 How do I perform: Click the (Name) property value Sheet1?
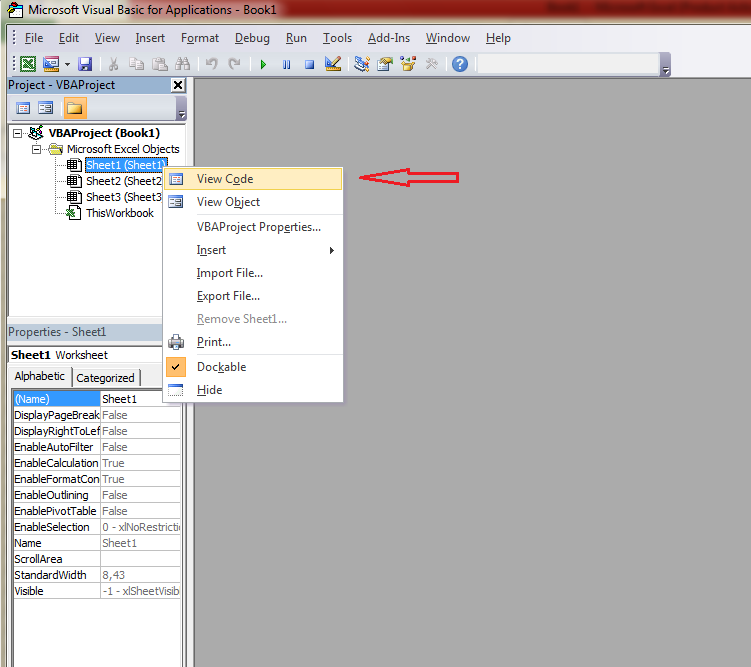[x=131, y=399]
